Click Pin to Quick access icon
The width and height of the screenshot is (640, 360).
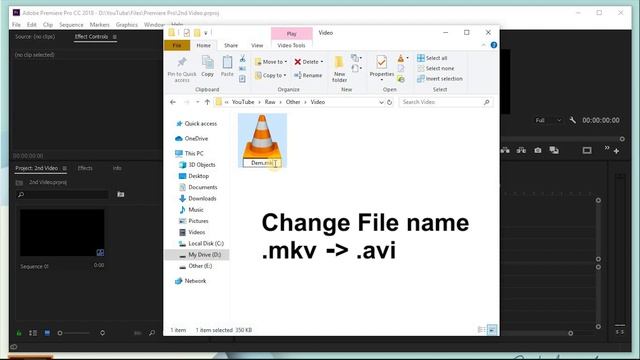click(182, 62)
